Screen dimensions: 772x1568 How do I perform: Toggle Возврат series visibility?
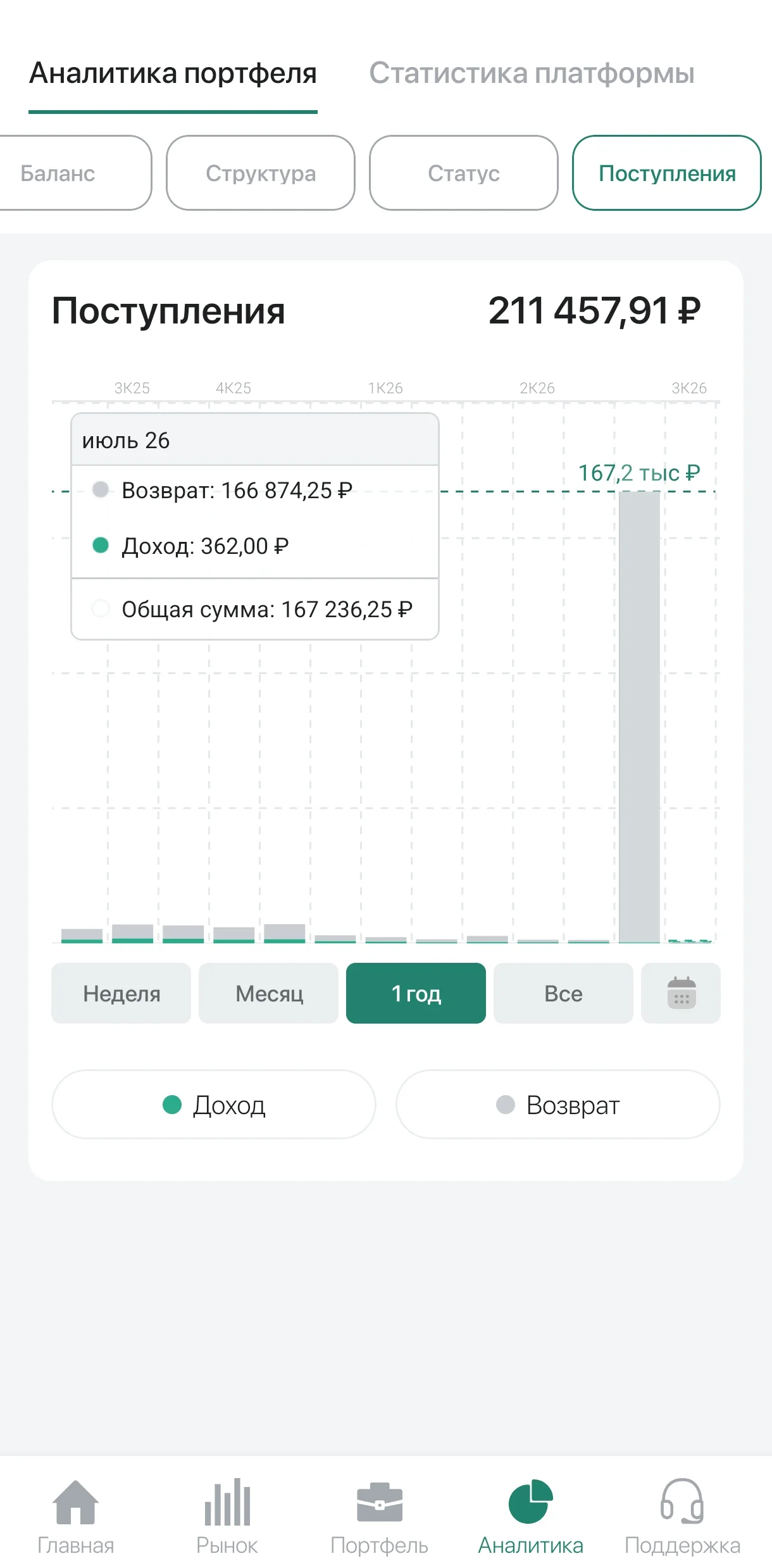[558, 1105]
